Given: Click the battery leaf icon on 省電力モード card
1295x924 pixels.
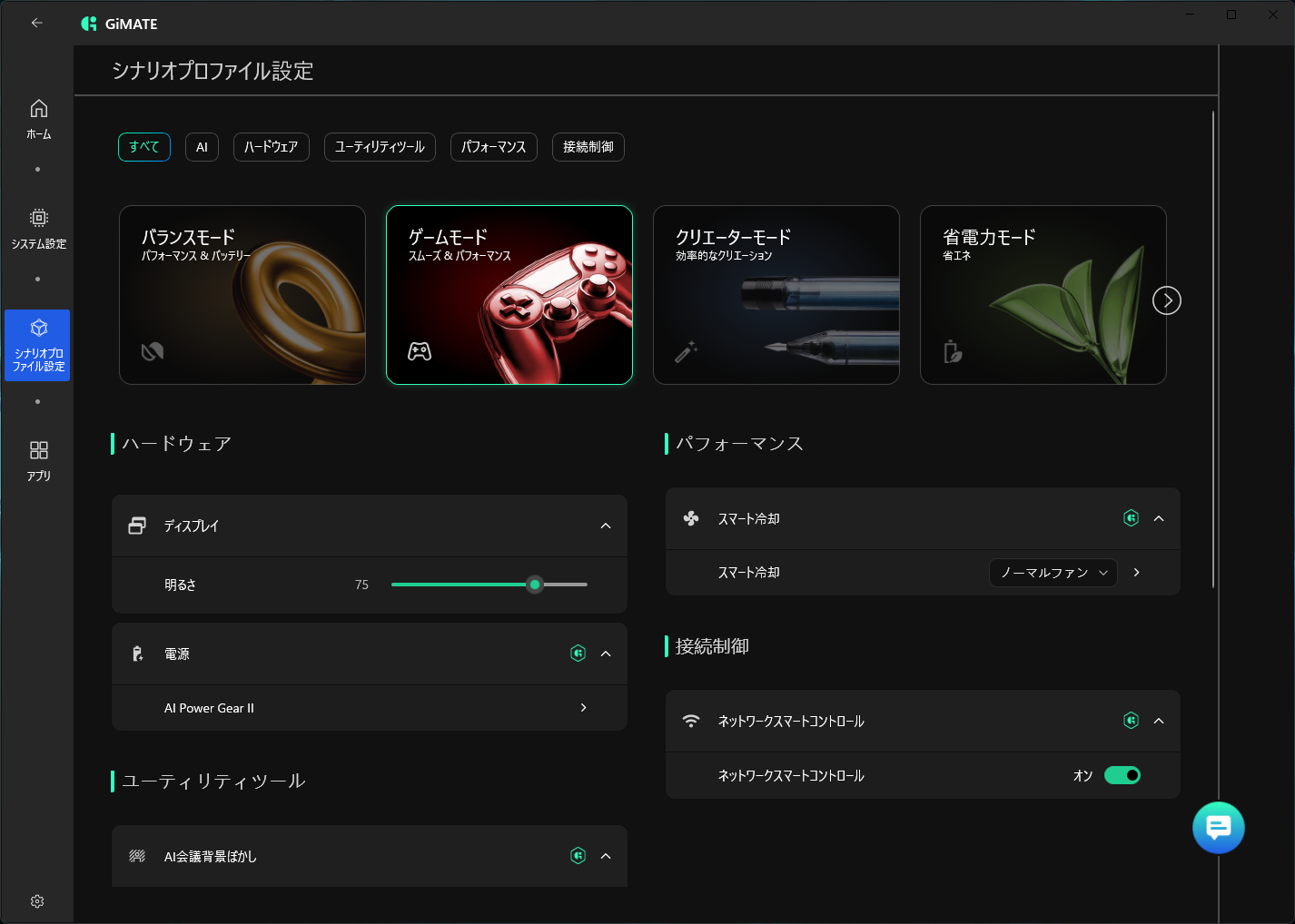Looking at the screenshot, I should pyautogui.click(x=953, y=351).
